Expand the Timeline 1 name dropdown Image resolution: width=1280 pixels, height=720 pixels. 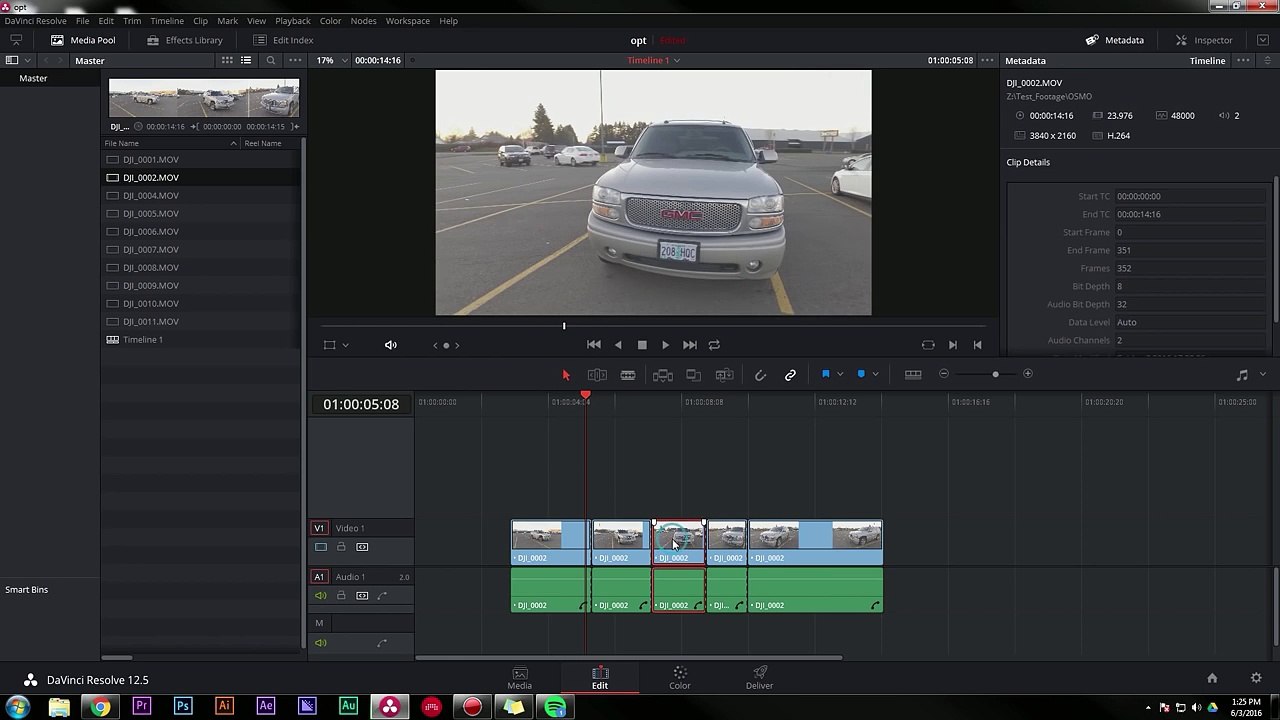(x=677, y=60)
